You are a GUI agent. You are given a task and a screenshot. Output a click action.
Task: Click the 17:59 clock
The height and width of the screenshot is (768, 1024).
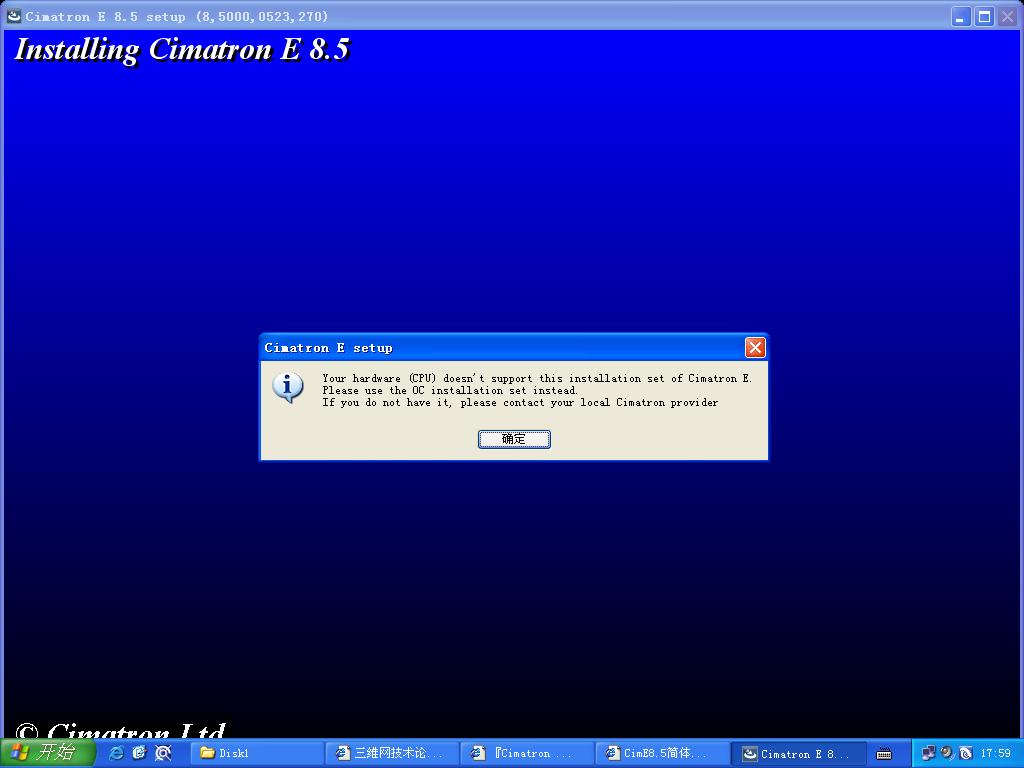coord(995,753)
